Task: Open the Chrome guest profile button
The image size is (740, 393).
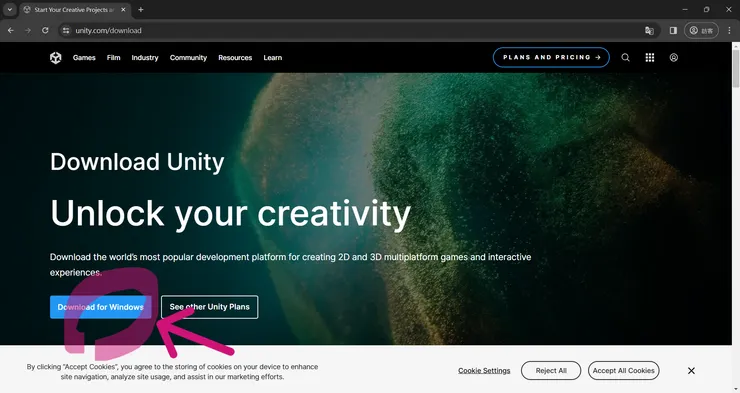Action: (x=701, y=30)
